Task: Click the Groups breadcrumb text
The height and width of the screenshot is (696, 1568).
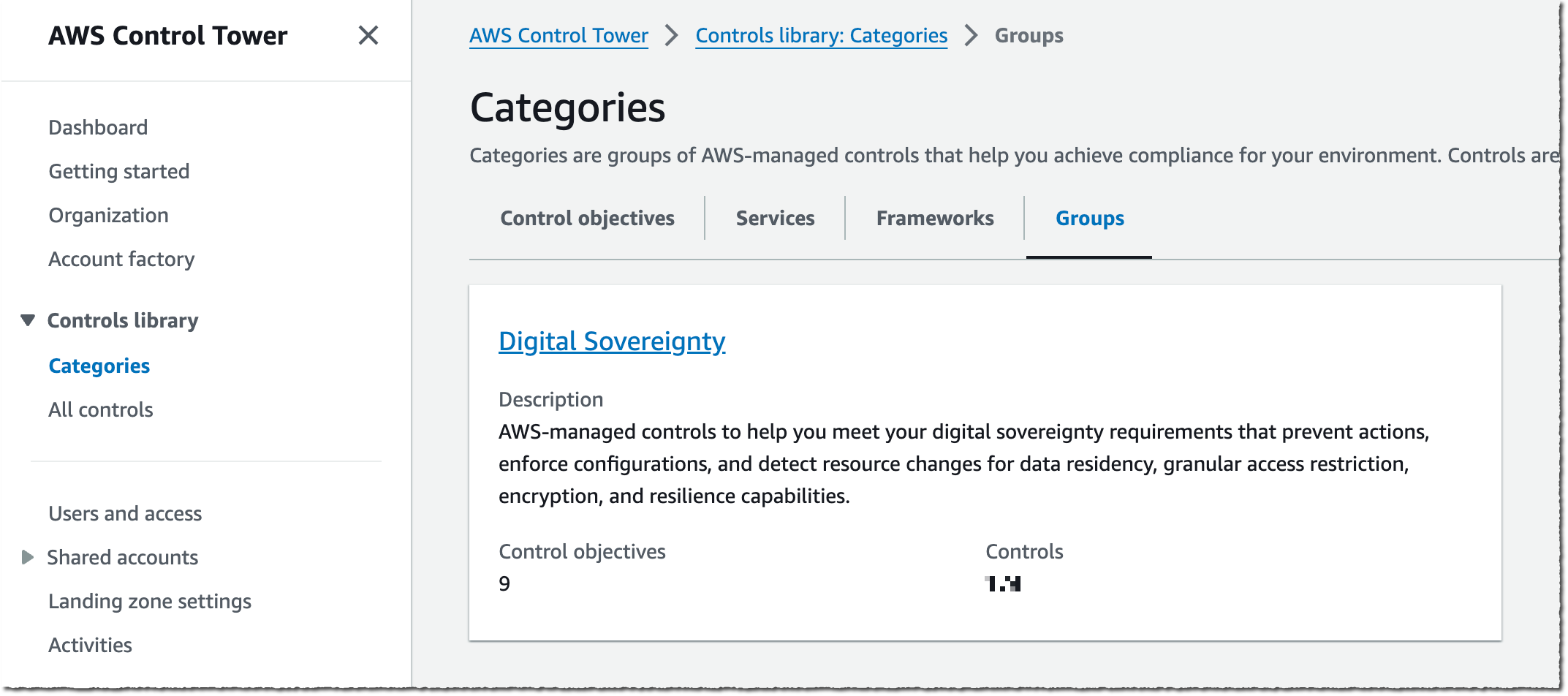Action: pyautogui.click(x=1029, y=35)
